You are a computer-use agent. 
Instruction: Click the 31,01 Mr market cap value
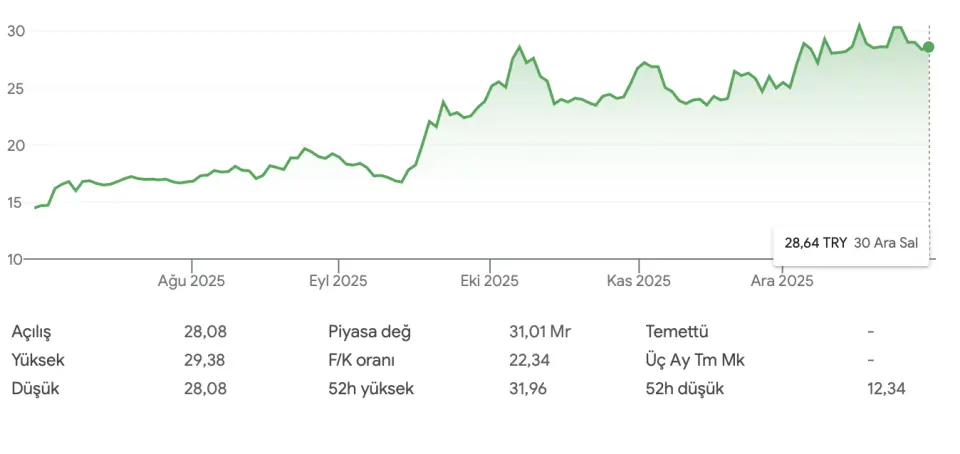pyautogui.click(x=539, y=332)
